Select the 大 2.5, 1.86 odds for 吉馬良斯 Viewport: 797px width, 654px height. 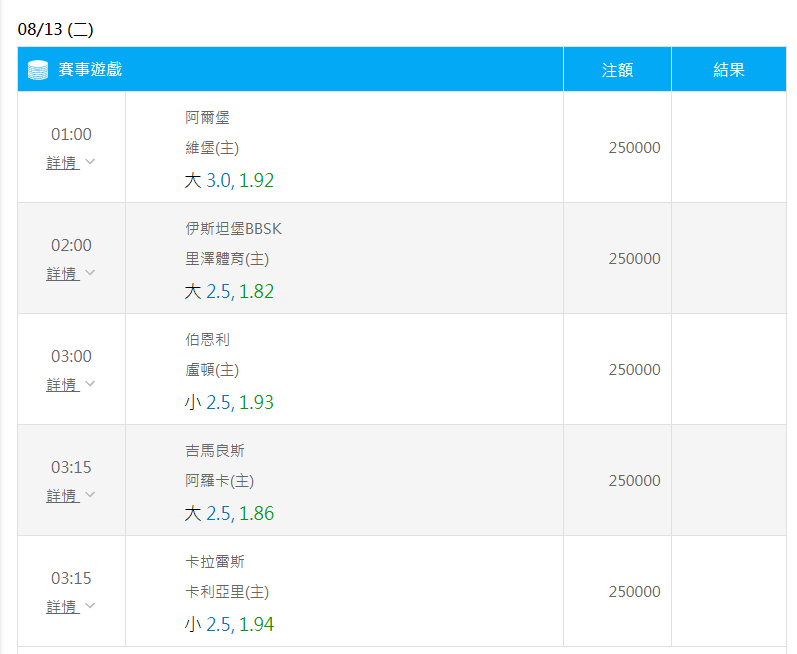[x=229, y=513]
